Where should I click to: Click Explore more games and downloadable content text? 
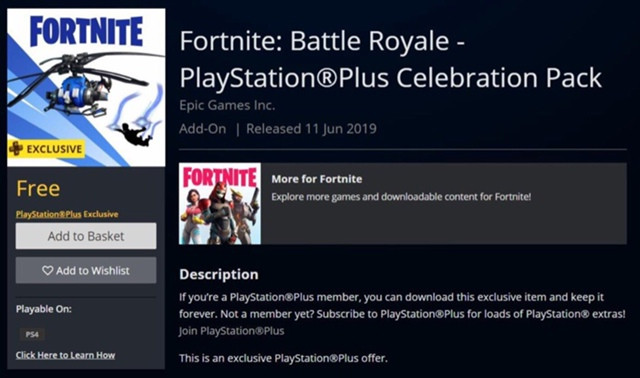pos(401,197)
